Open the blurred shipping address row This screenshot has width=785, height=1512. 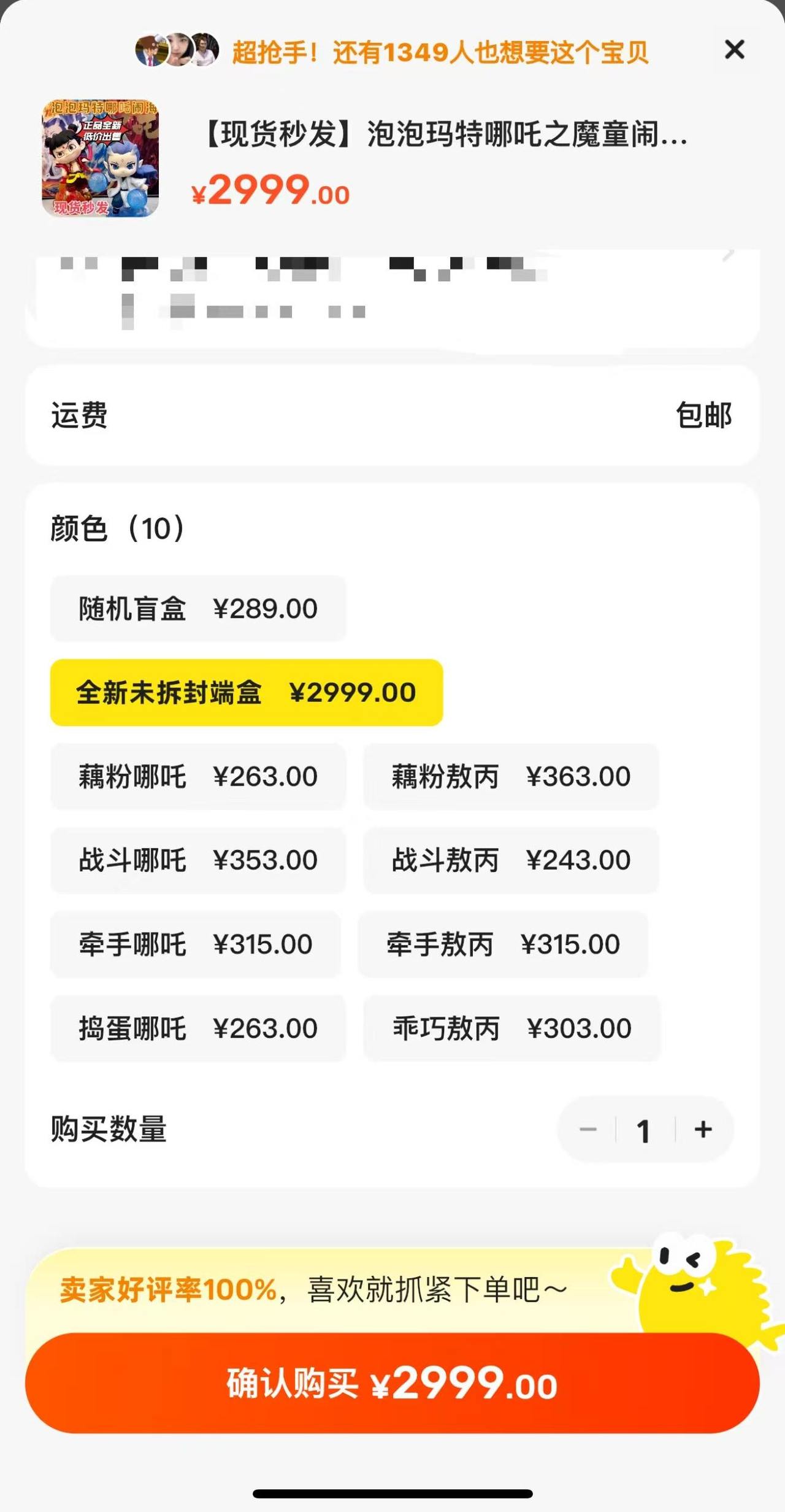point(392,298)
